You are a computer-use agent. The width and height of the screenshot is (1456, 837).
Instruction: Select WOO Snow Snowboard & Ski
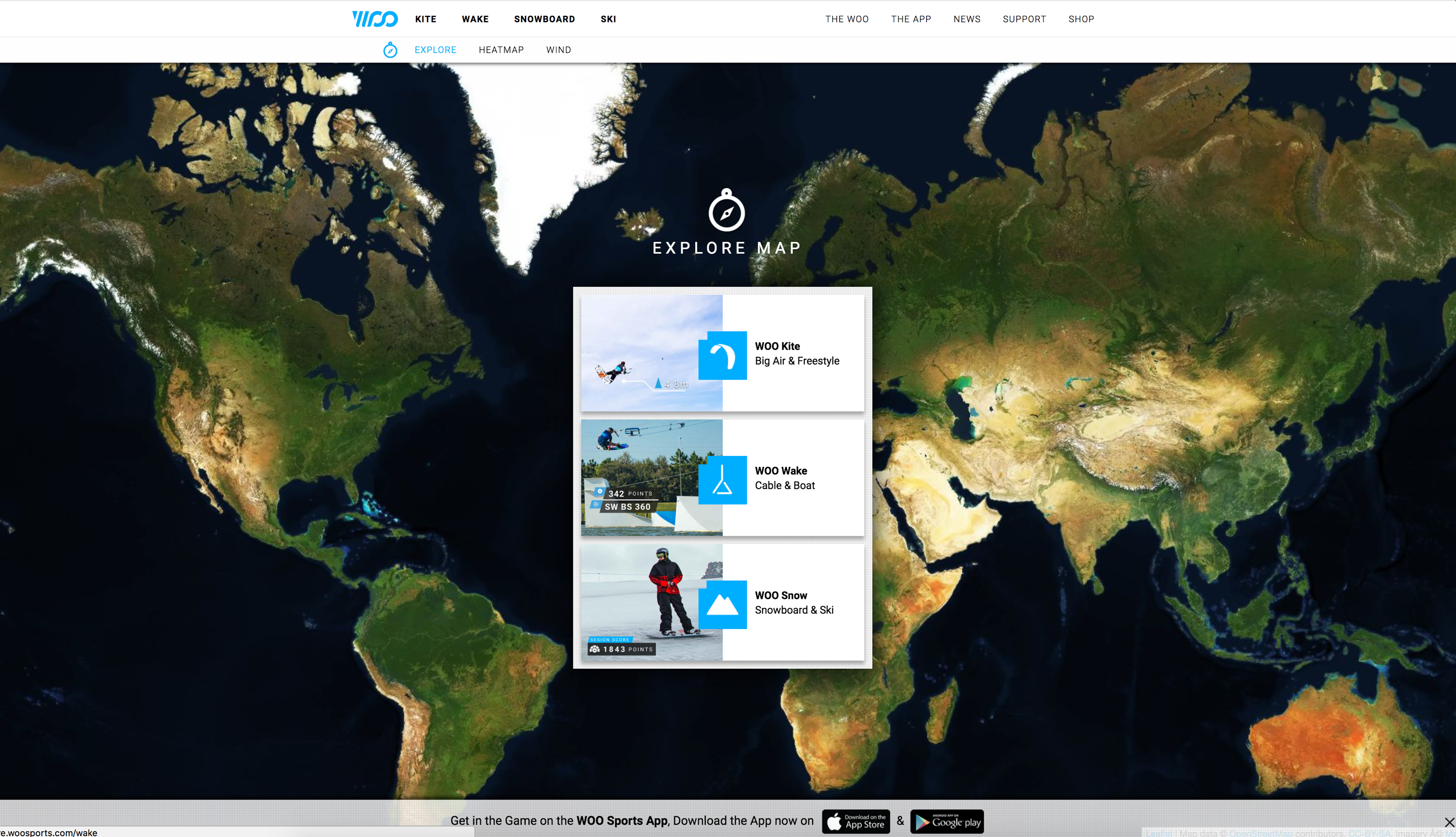click(x=794, y=603)
